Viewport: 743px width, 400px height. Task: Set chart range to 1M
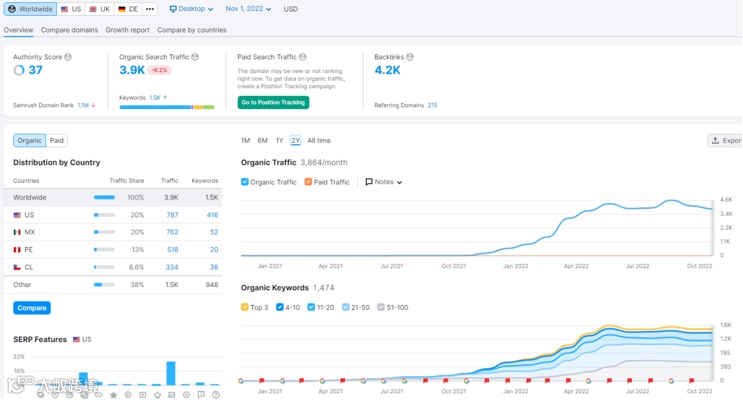(245, 141)
